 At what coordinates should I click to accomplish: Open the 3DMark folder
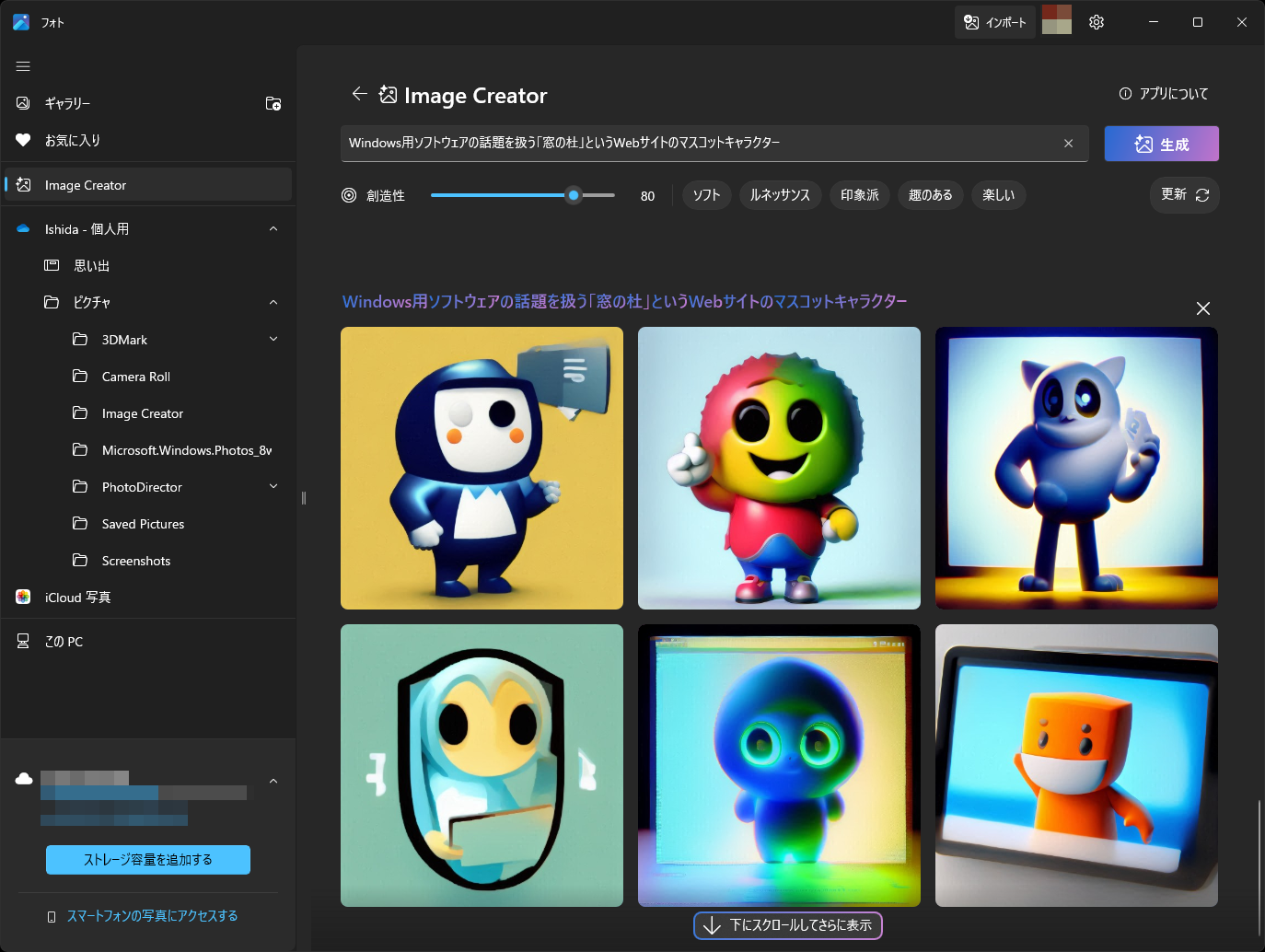124,340
